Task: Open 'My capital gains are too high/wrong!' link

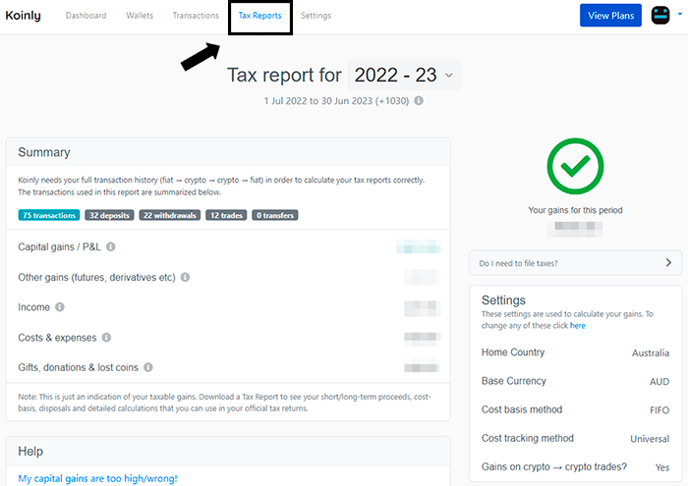Action: pyautogui.click(x=98, y=478)
